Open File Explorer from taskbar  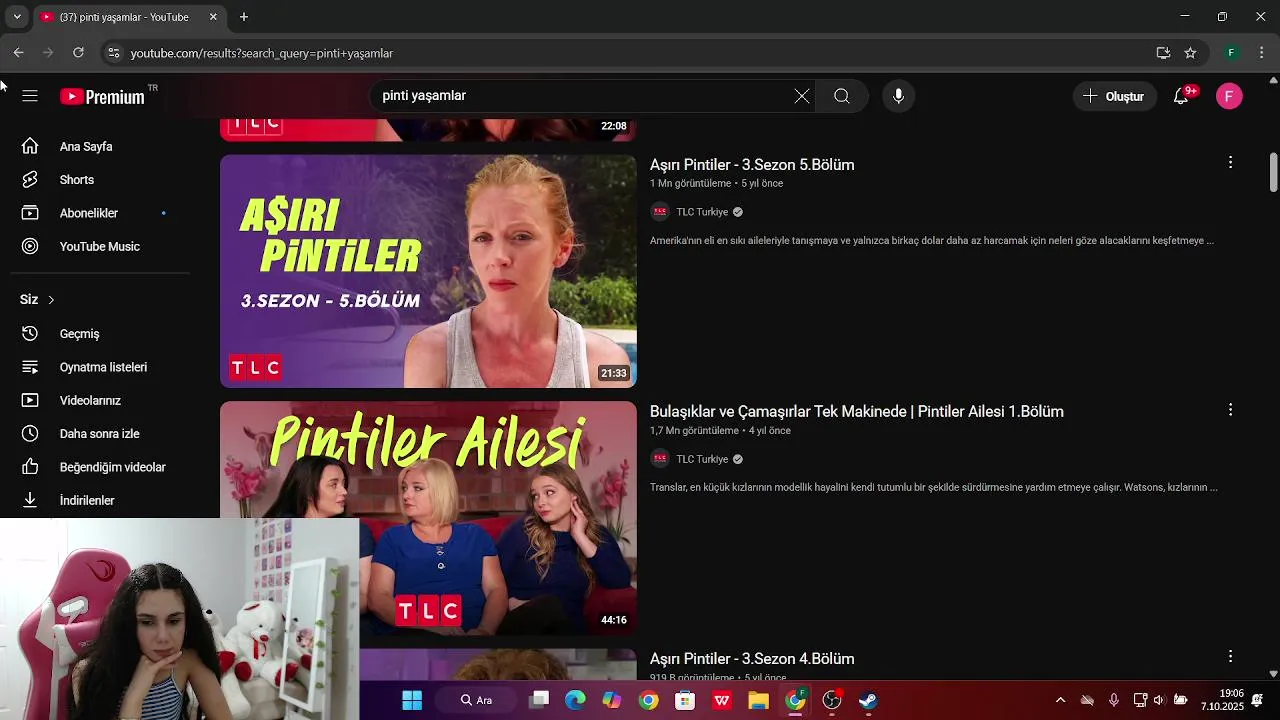point(758,700)
